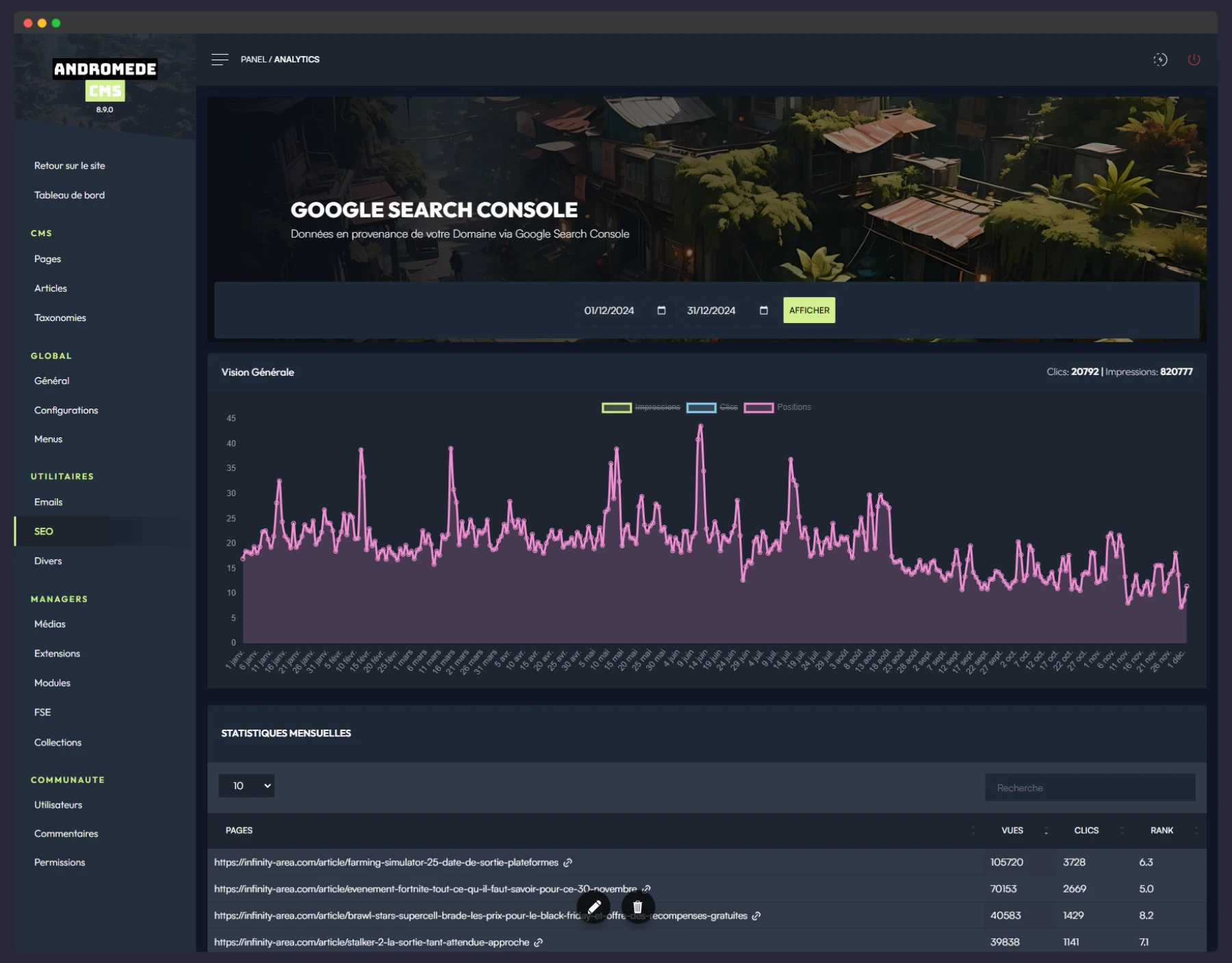Image resolution: width=1232 pixels, height=963 pixels.
Task: Open Menus in sidebar
Action: pyautogui.click(x=49, y=439)
